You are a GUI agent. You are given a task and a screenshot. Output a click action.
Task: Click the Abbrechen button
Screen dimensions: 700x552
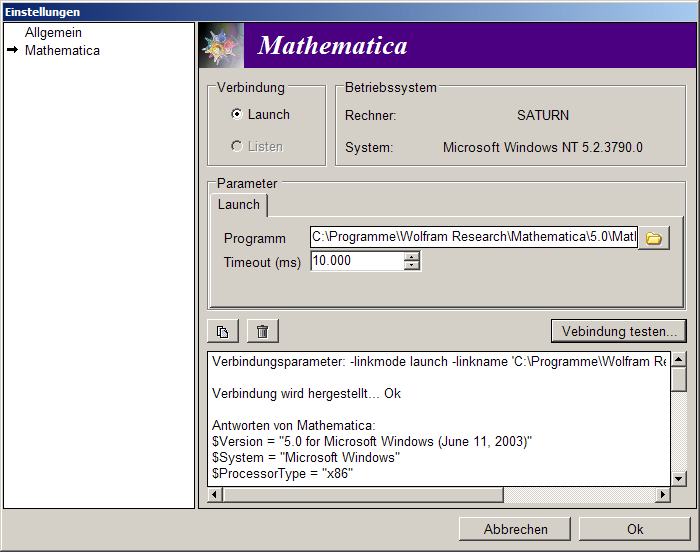[x=515, y=529]
